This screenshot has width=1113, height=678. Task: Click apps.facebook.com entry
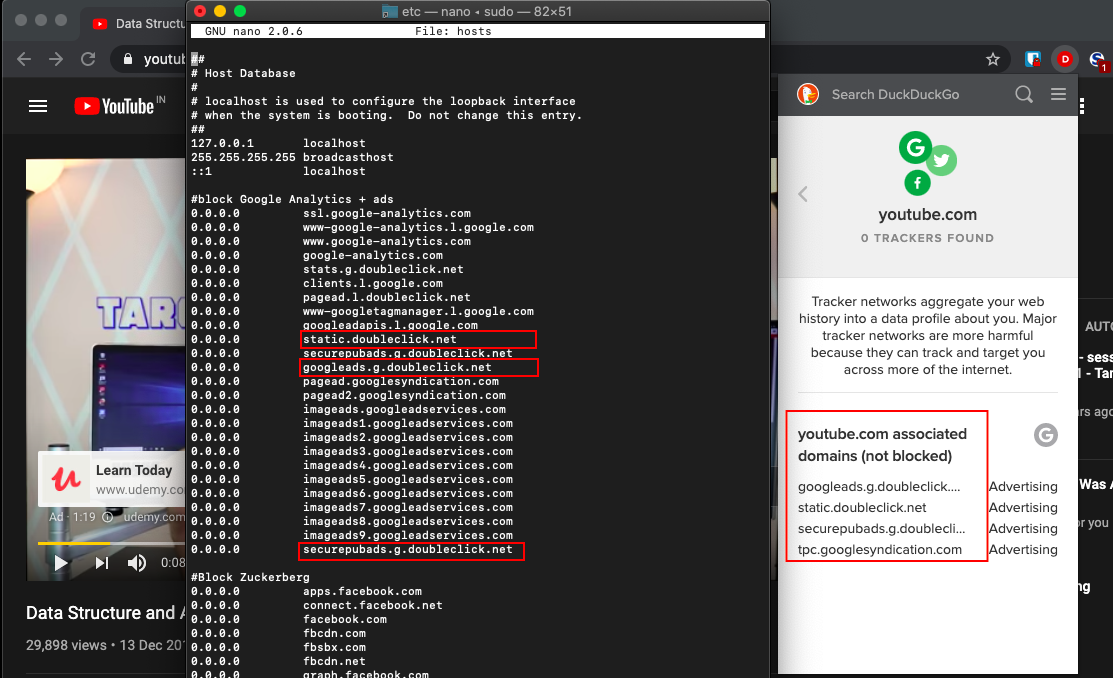click(x=363, y=591)
